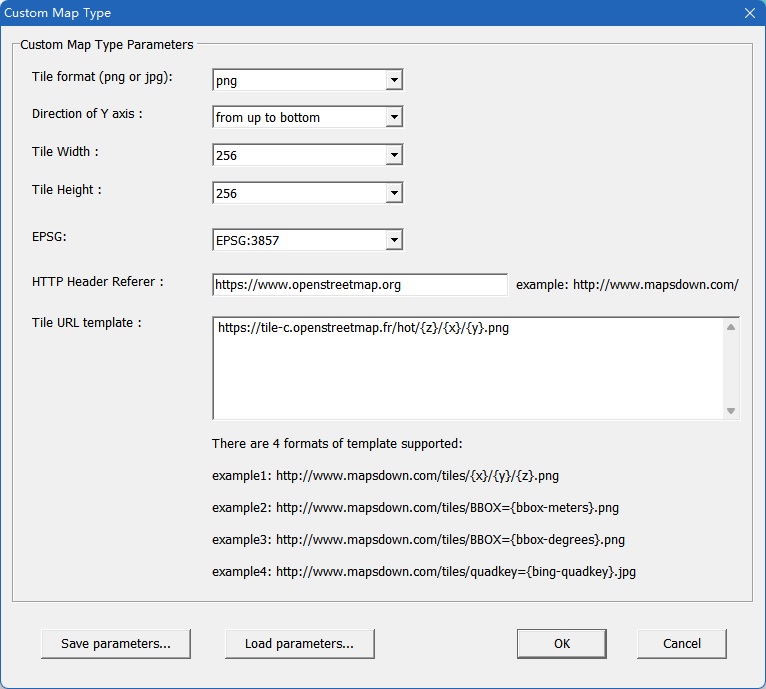Viewport: 766px width, 689px height.
Task: Click the HTTP Header Referer input field
Action: [360, 285]
